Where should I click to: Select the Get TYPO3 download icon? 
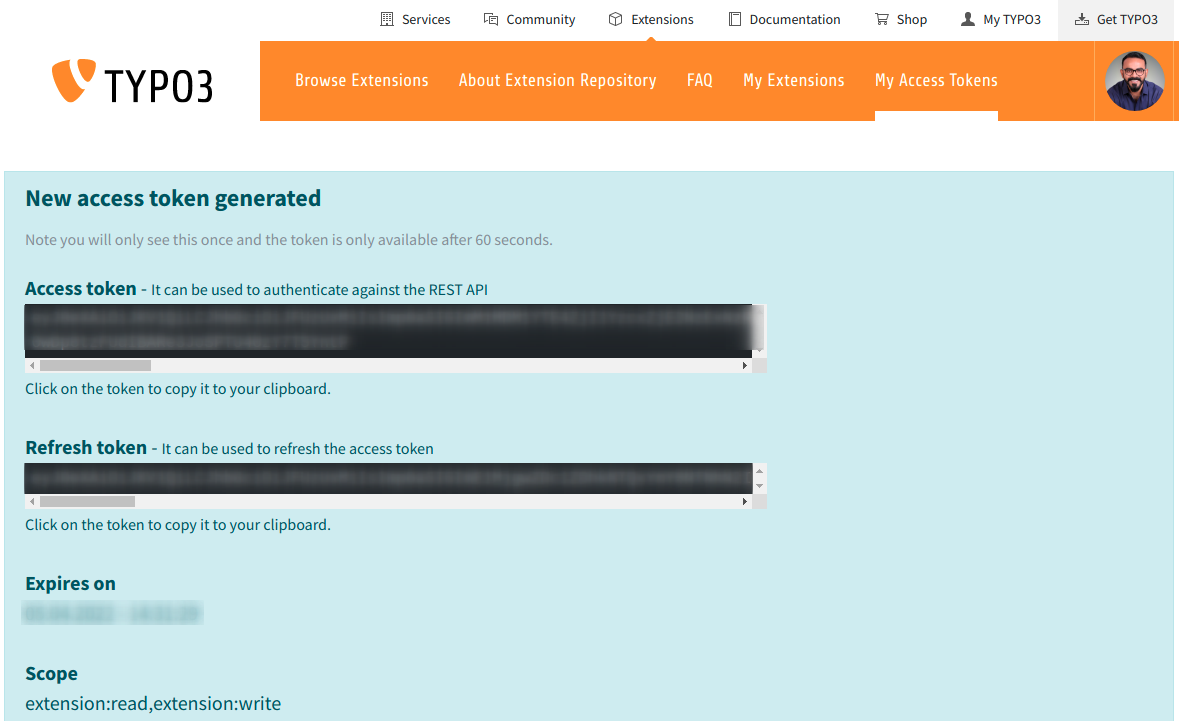coord(1083,18)
